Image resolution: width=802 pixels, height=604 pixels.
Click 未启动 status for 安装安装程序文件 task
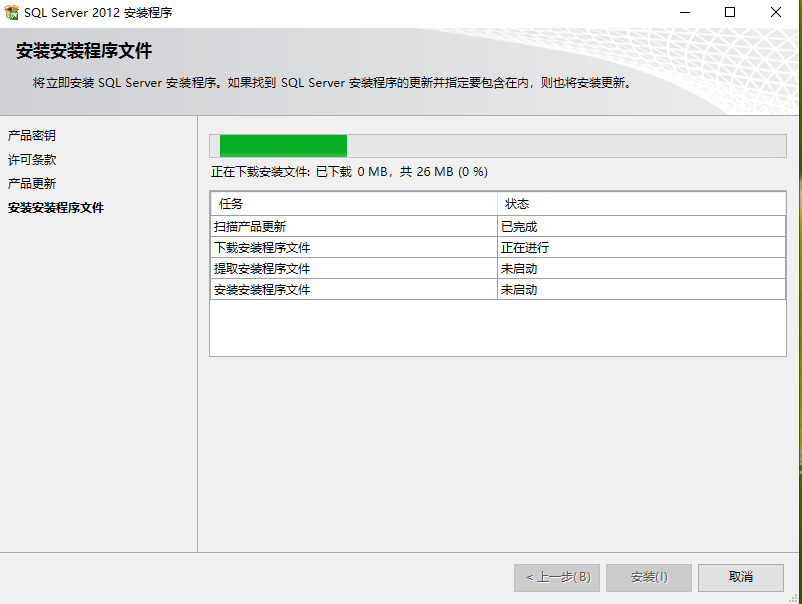pos(641,289)
